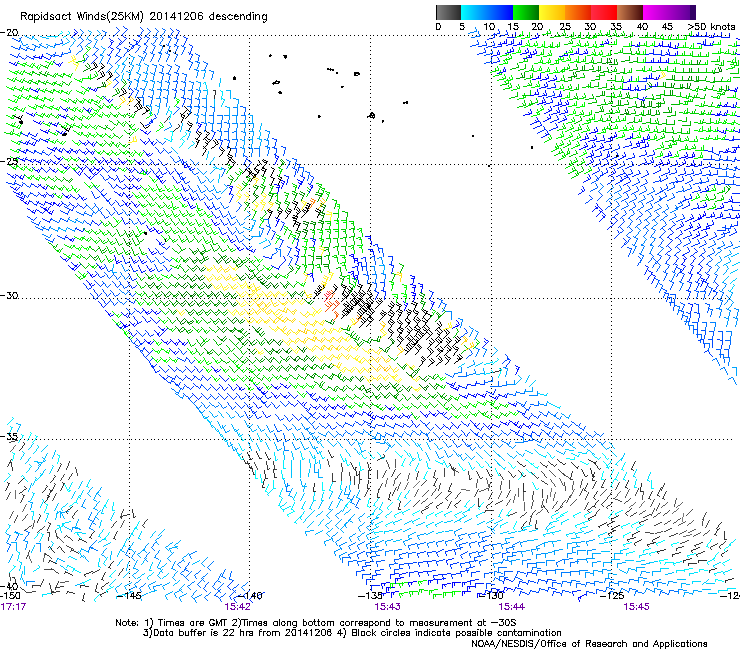The image size is (740, 650).
Task: Click the NOAA/NESDIS credit line
Action: pos(589,644)
